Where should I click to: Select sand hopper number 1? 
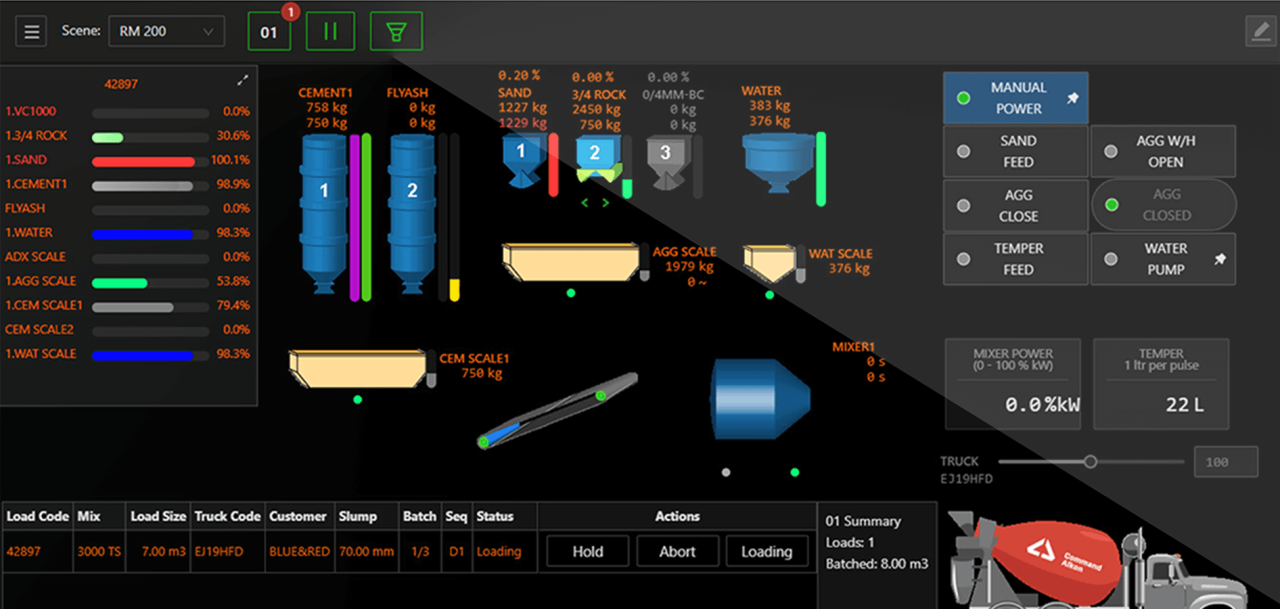point(521,152)
